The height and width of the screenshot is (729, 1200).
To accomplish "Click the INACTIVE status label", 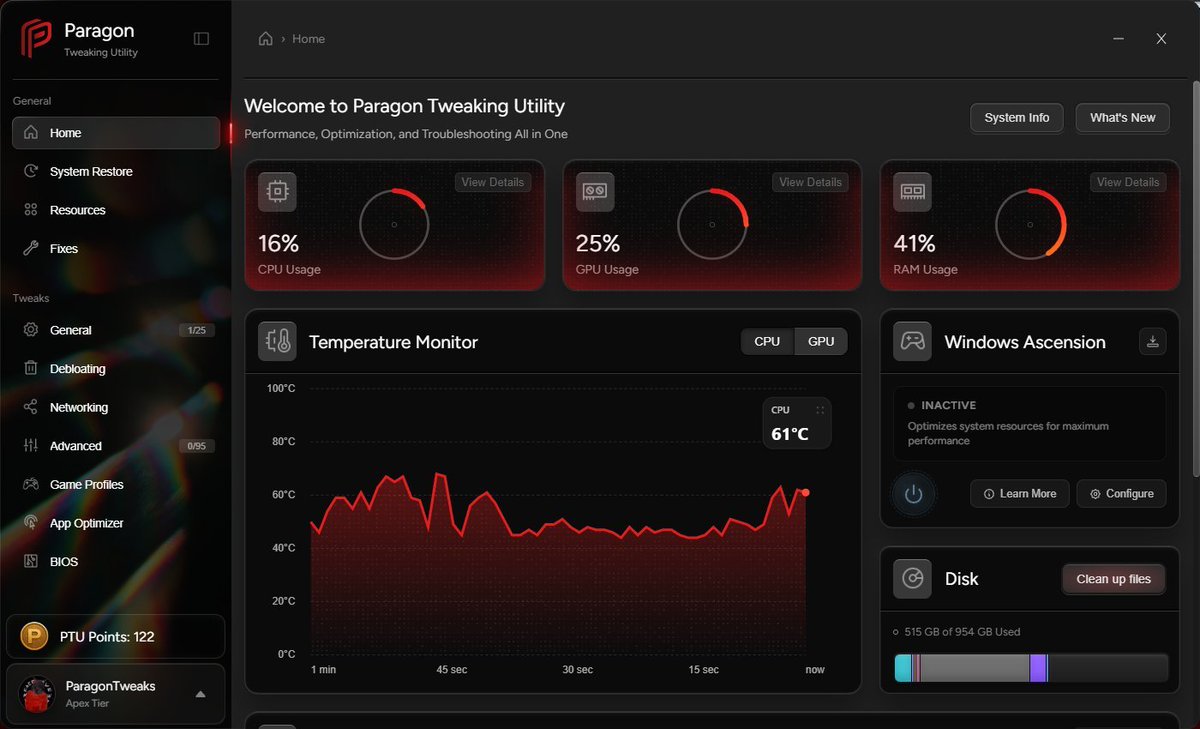I will (x=948, y=406).
